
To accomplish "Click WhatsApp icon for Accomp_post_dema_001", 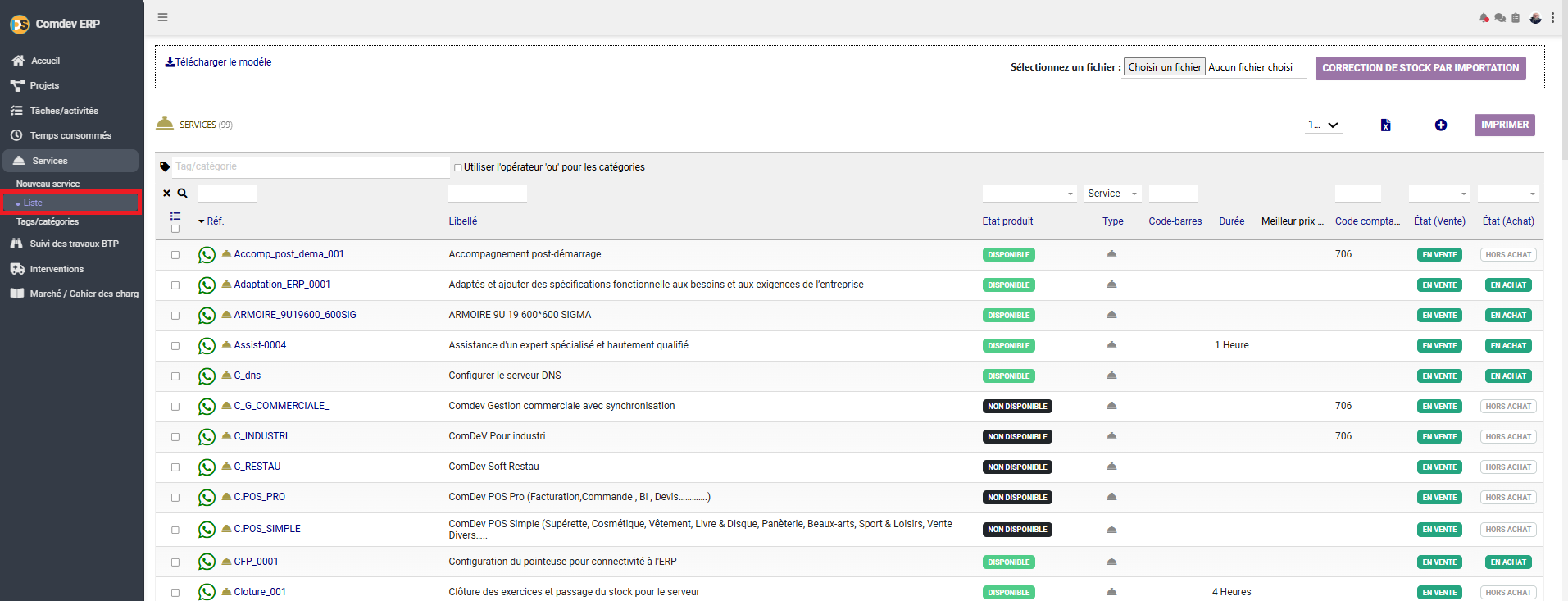I will coord(207,255).
